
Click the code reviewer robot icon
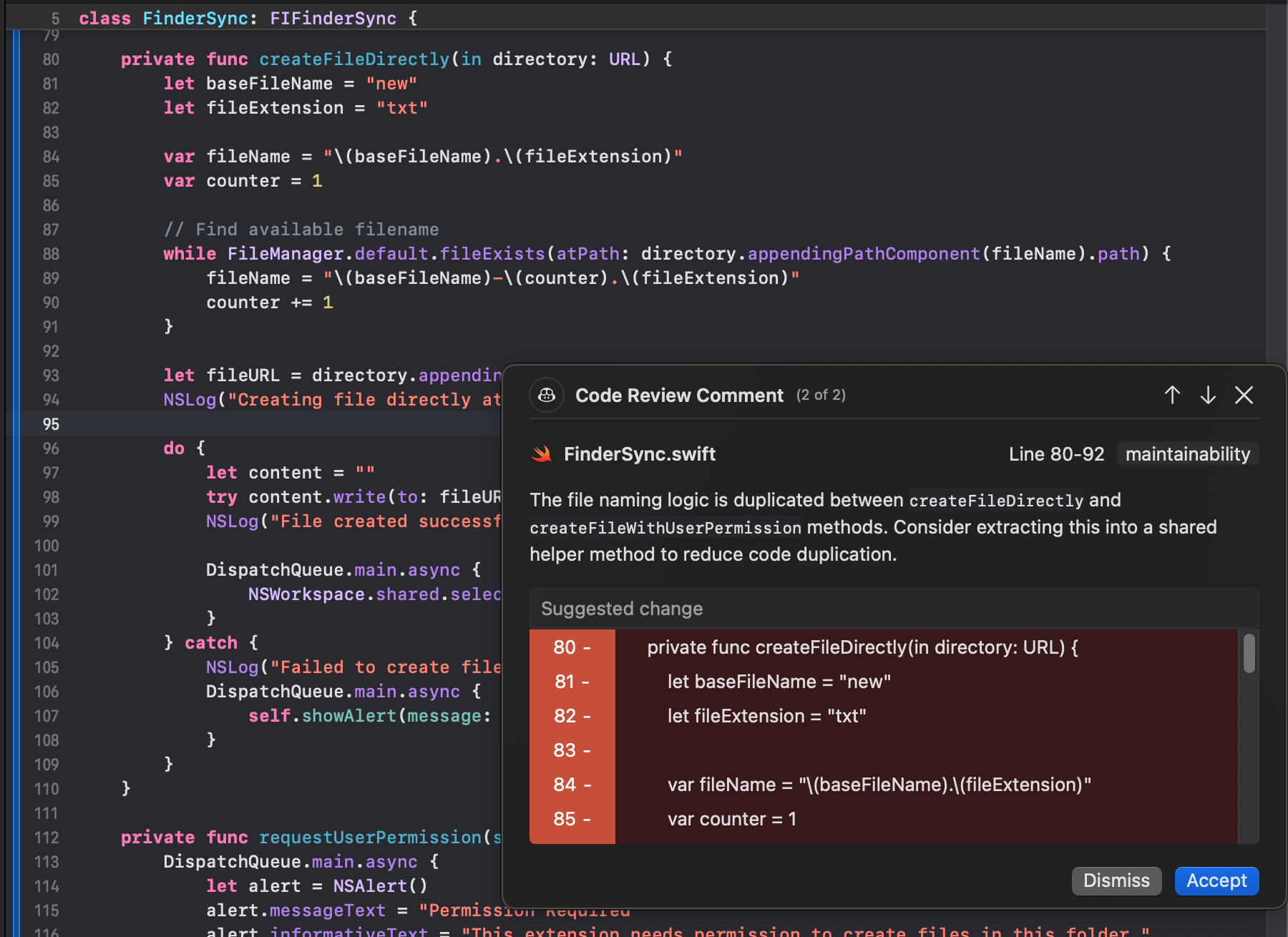pos(546,395)
